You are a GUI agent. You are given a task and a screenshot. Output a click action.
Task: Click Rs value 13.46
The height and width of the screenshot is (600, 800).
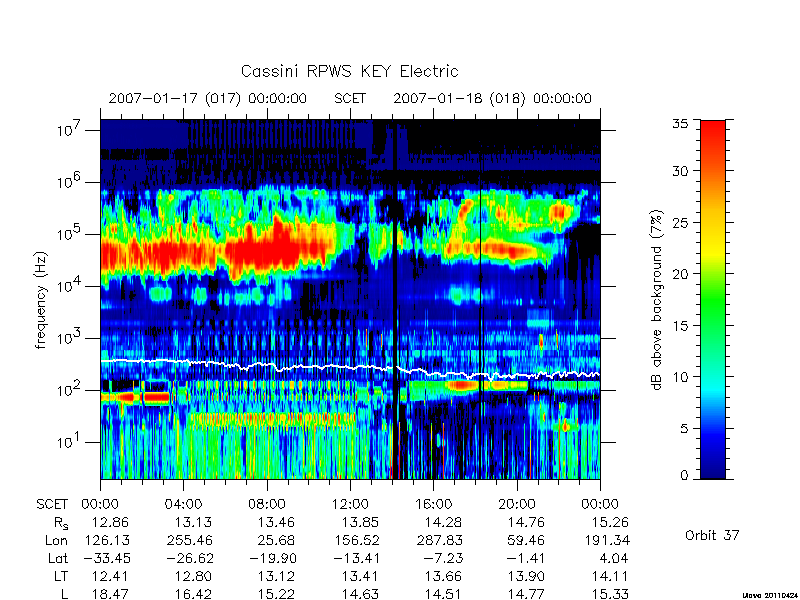click(276, 522)
